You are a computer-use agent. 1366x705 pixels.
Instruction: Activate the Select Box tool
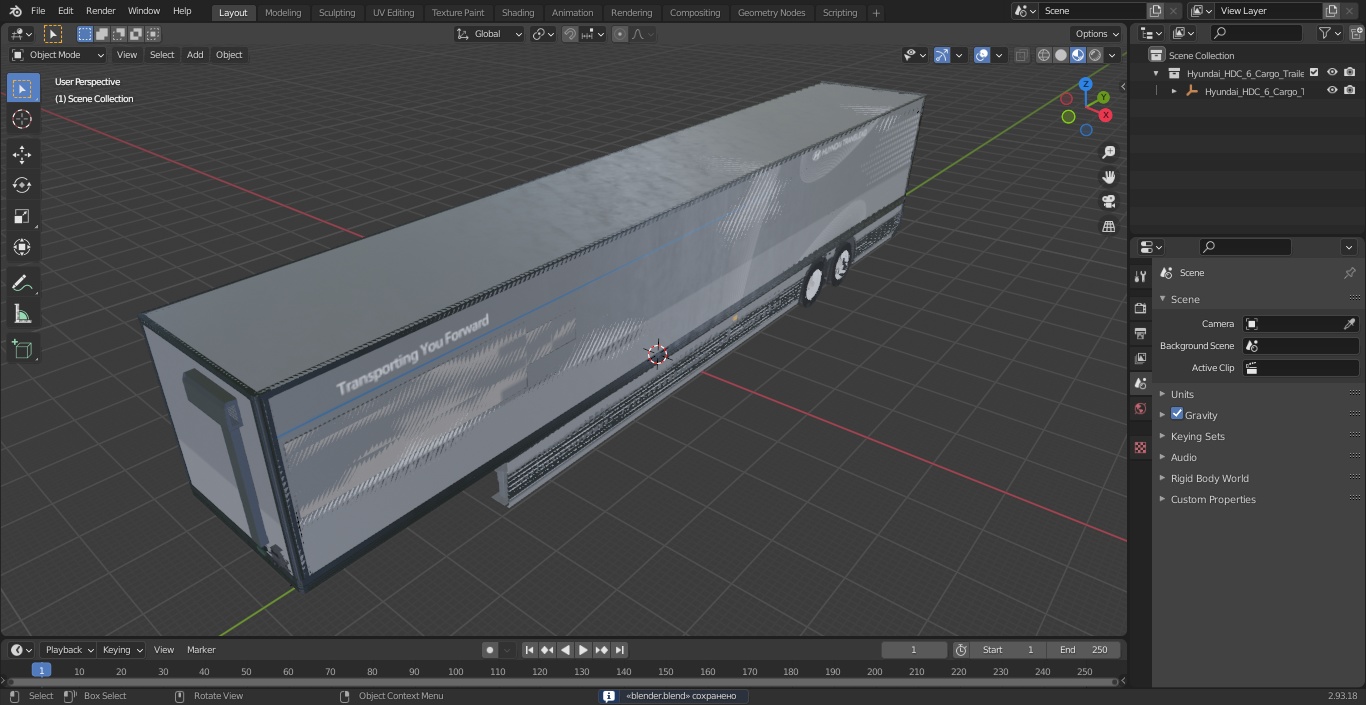pos(22,89)
